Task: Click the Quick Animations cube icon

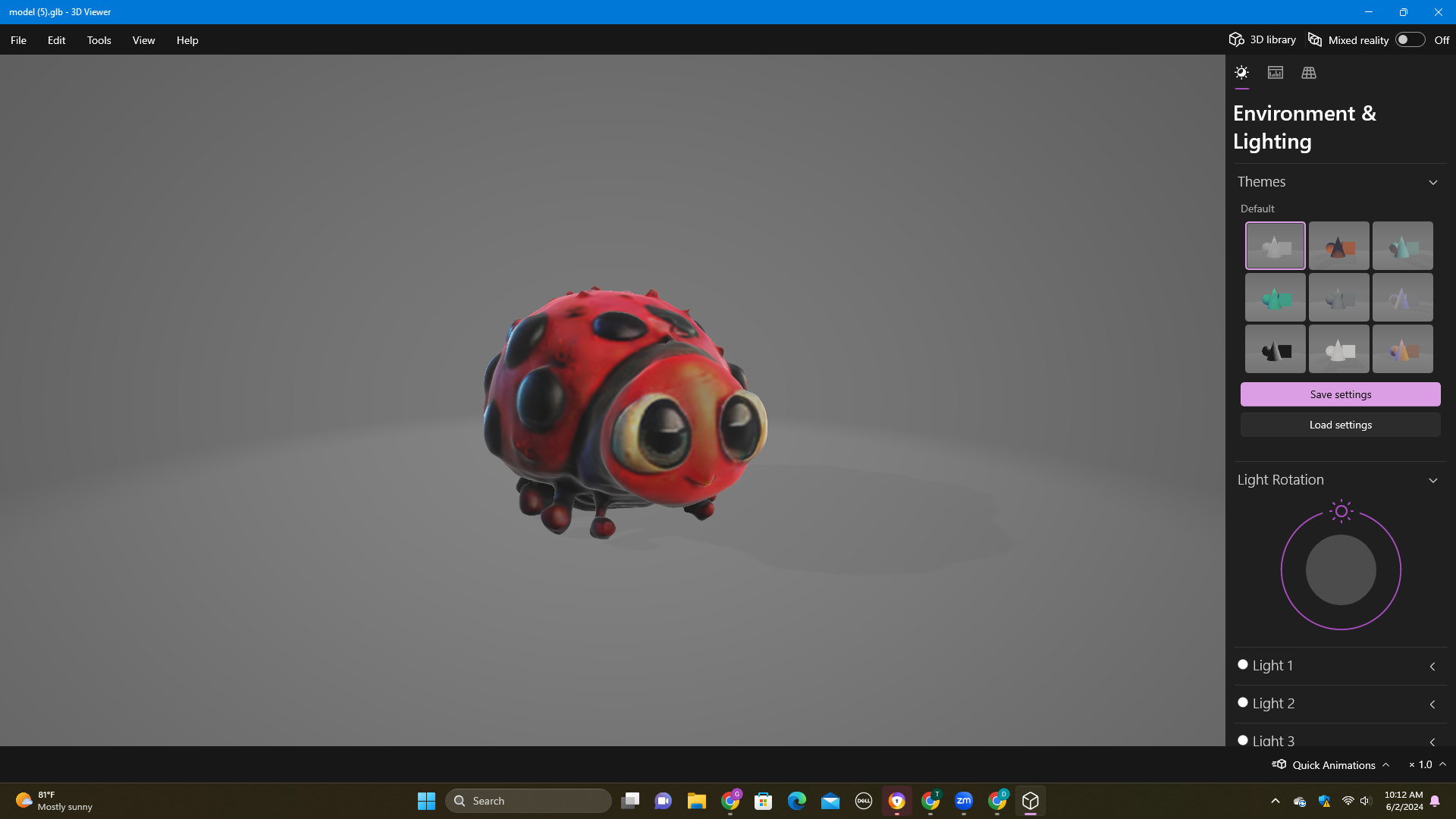Action: point(1279,764)
